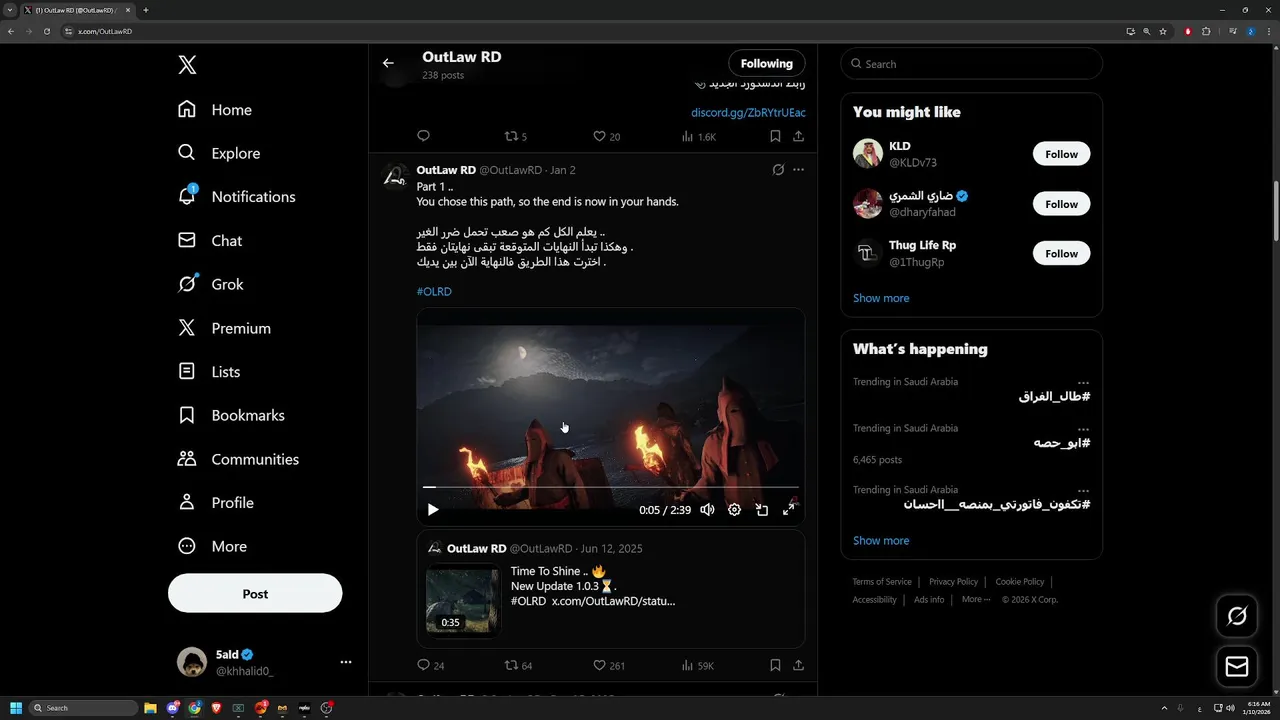1280x720 pixels.
Task: Follow ضاري الشمري
Action: point(1061,204)
